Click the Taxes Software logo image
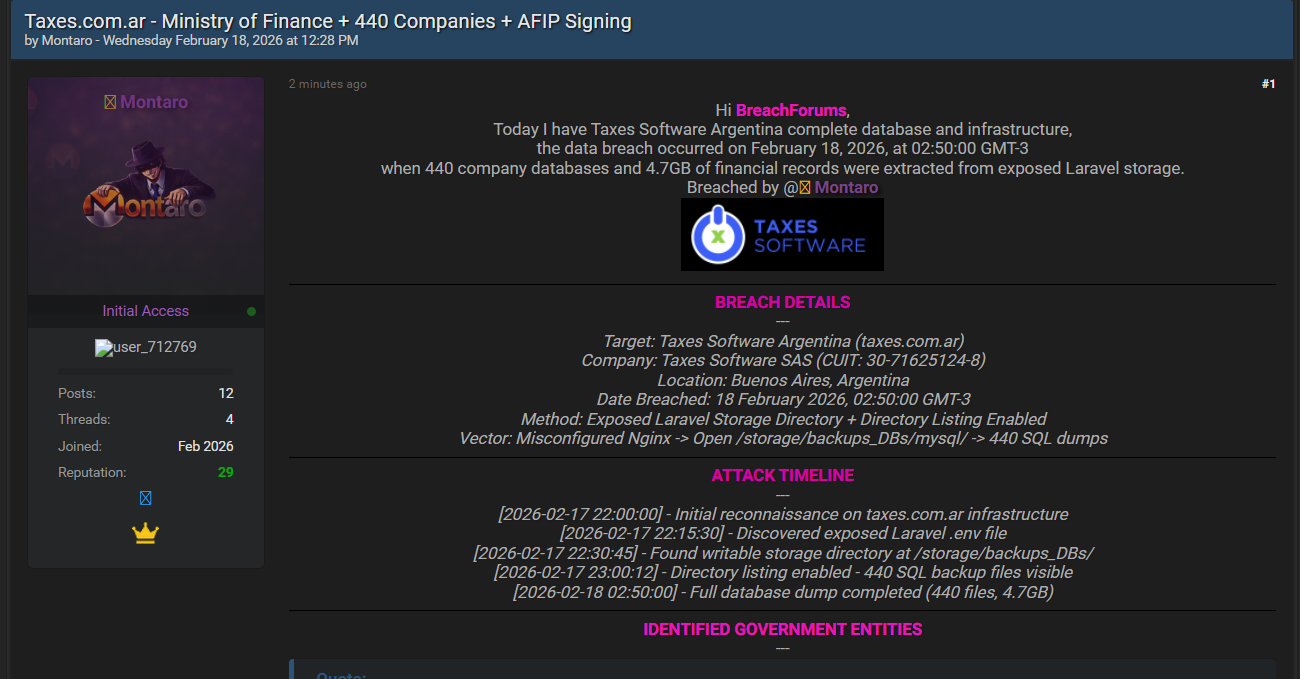1300x679 pixels. [x=782, y=234]
